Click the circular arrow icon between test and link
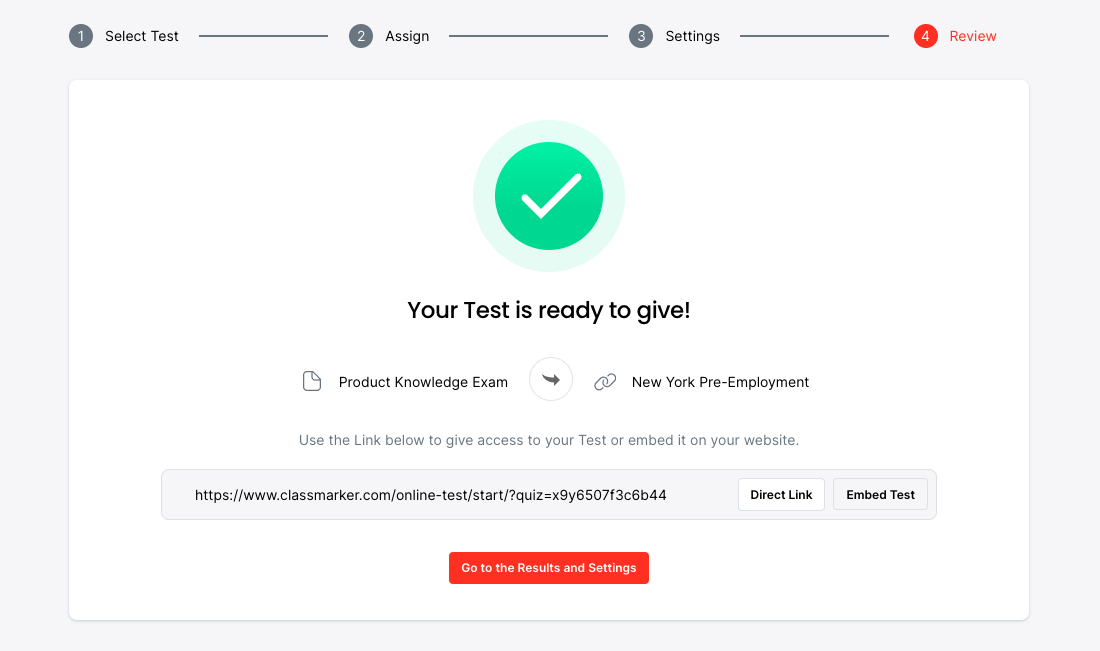 (x=551, y=380)
